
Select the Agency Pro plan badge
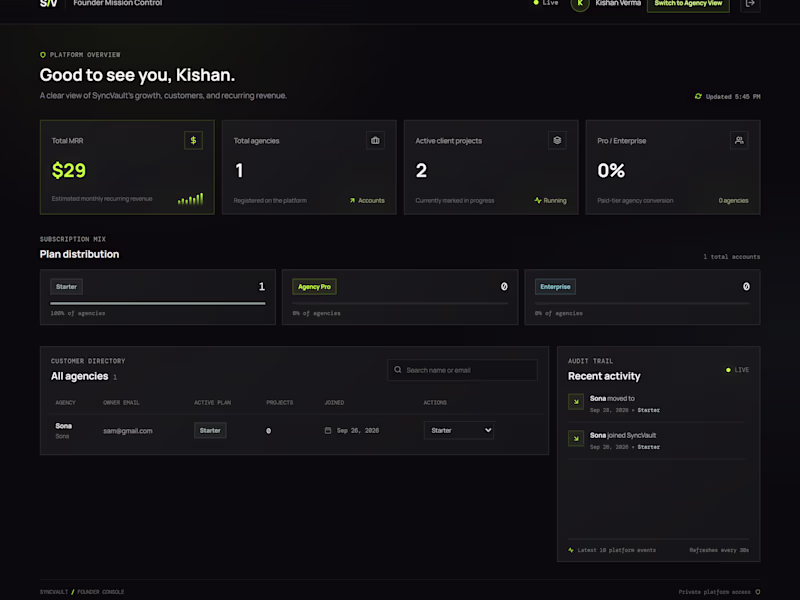coord(314,287)
